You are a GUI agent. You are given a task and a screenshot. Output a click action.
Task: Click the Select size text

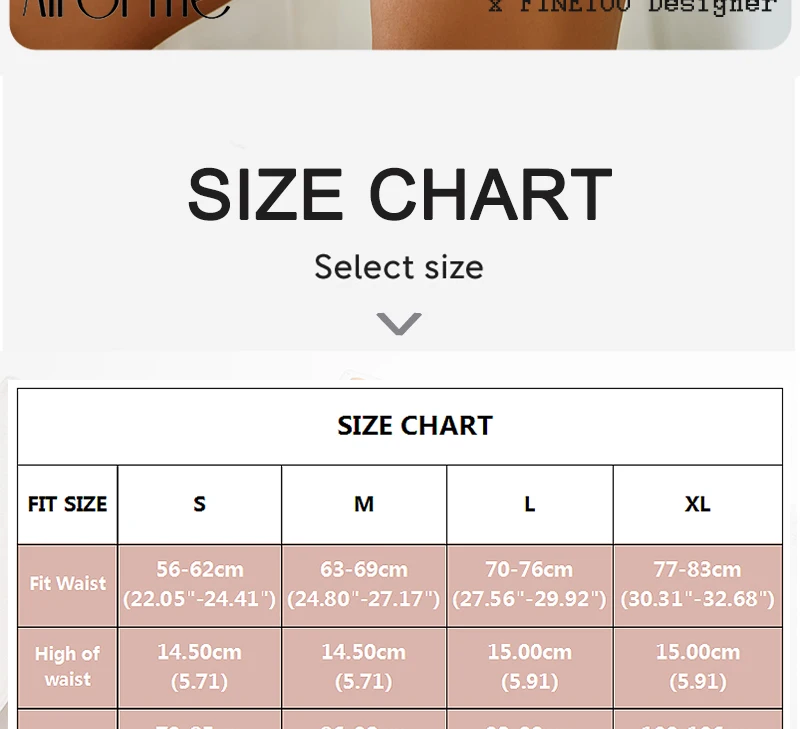pos(399,267)
